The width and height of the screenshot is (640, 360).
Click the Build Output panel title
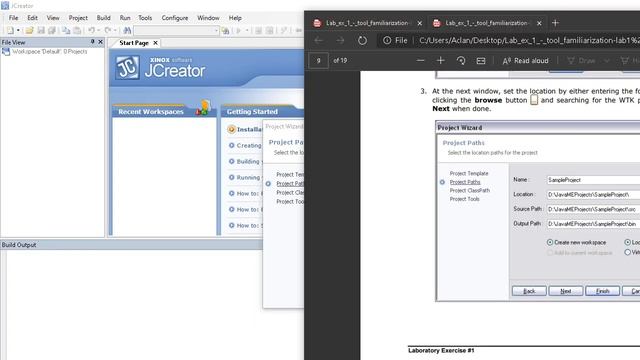19,245
